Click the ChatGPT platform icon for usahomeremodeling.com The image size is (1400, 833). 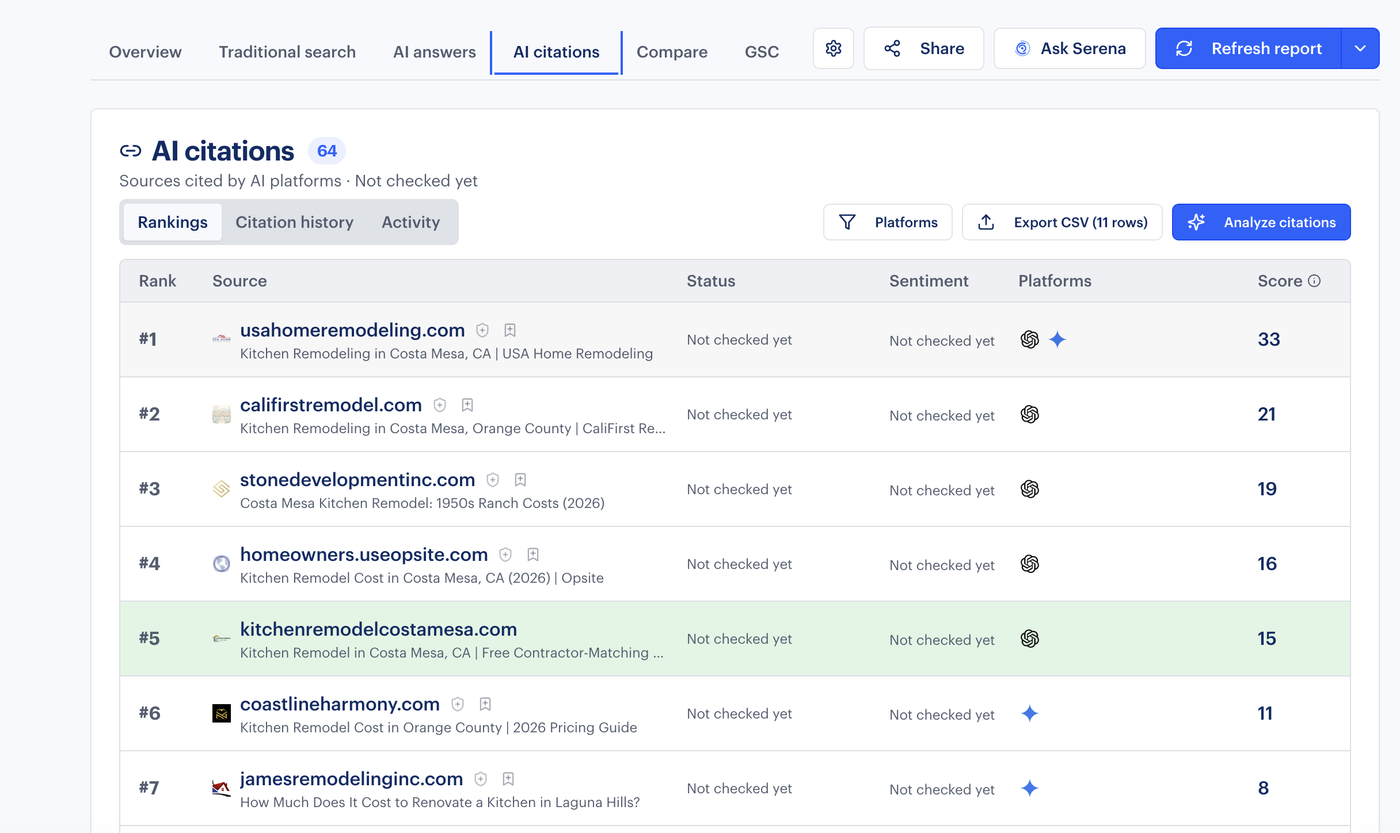(1030, 340)
